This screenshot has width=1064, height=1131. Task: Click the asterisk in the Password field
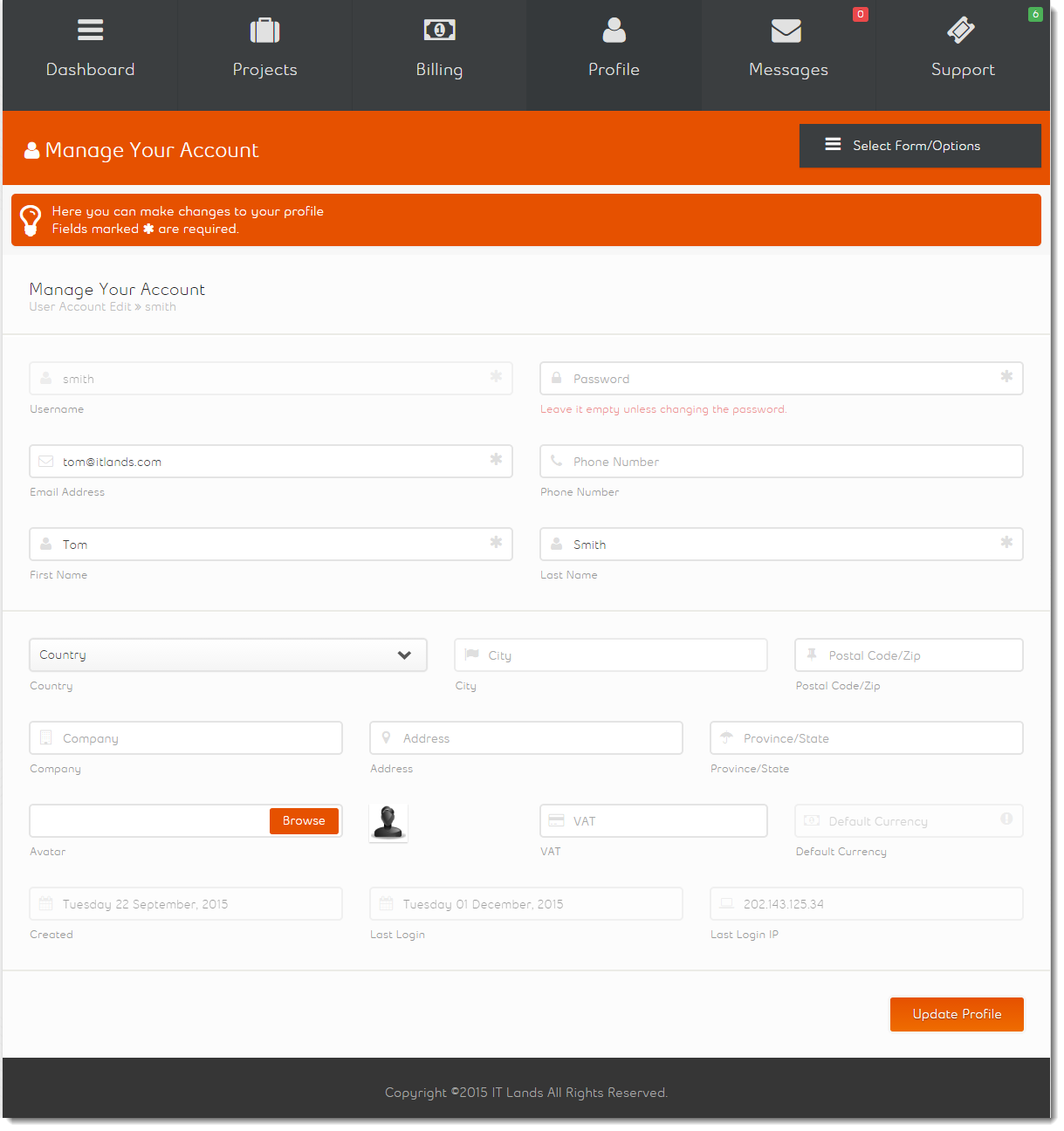pyautogui.click(x=1006, y=376)
